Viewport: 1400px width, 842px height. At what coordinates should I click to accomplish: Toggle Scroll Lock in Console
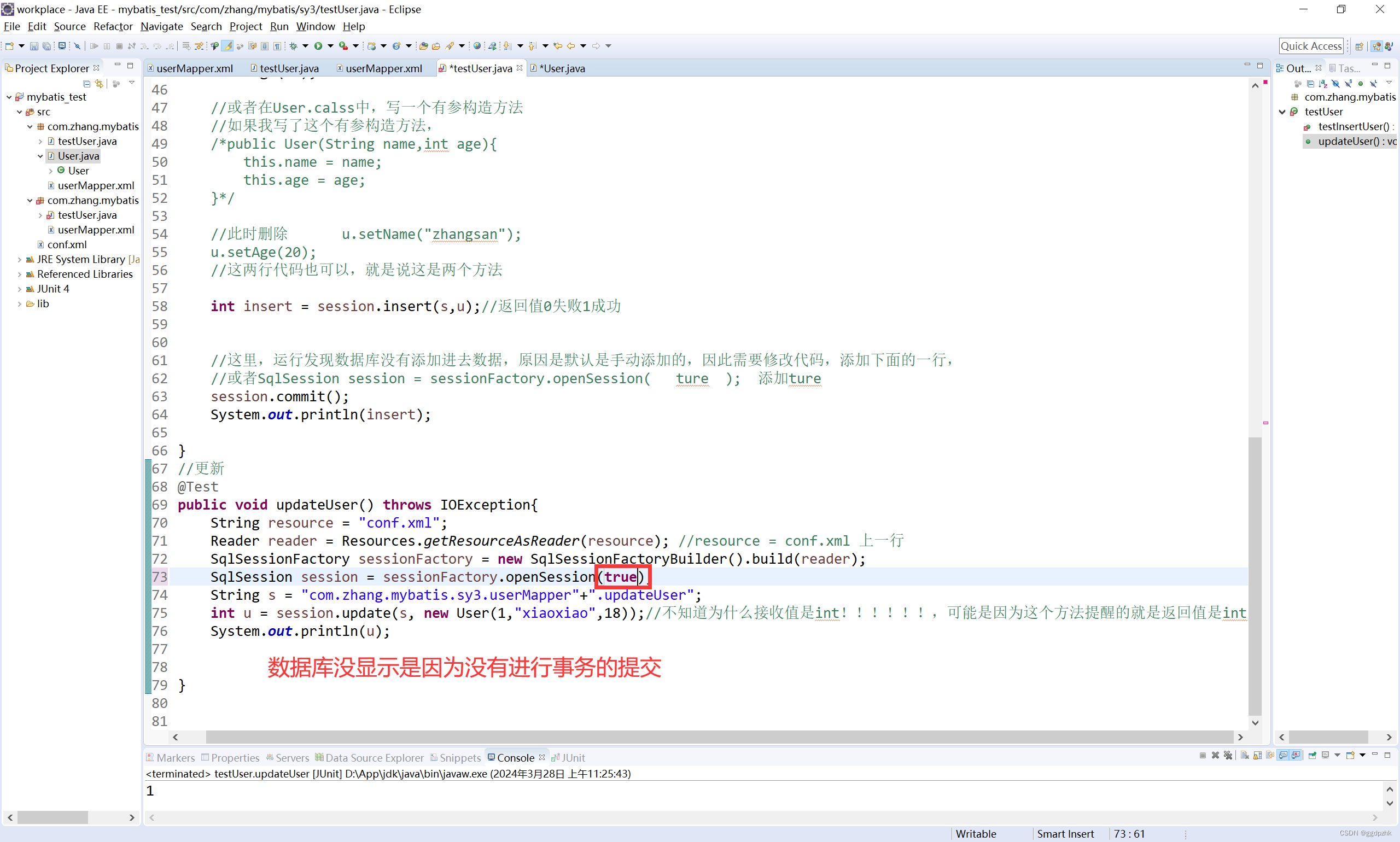pos(1257,755)
